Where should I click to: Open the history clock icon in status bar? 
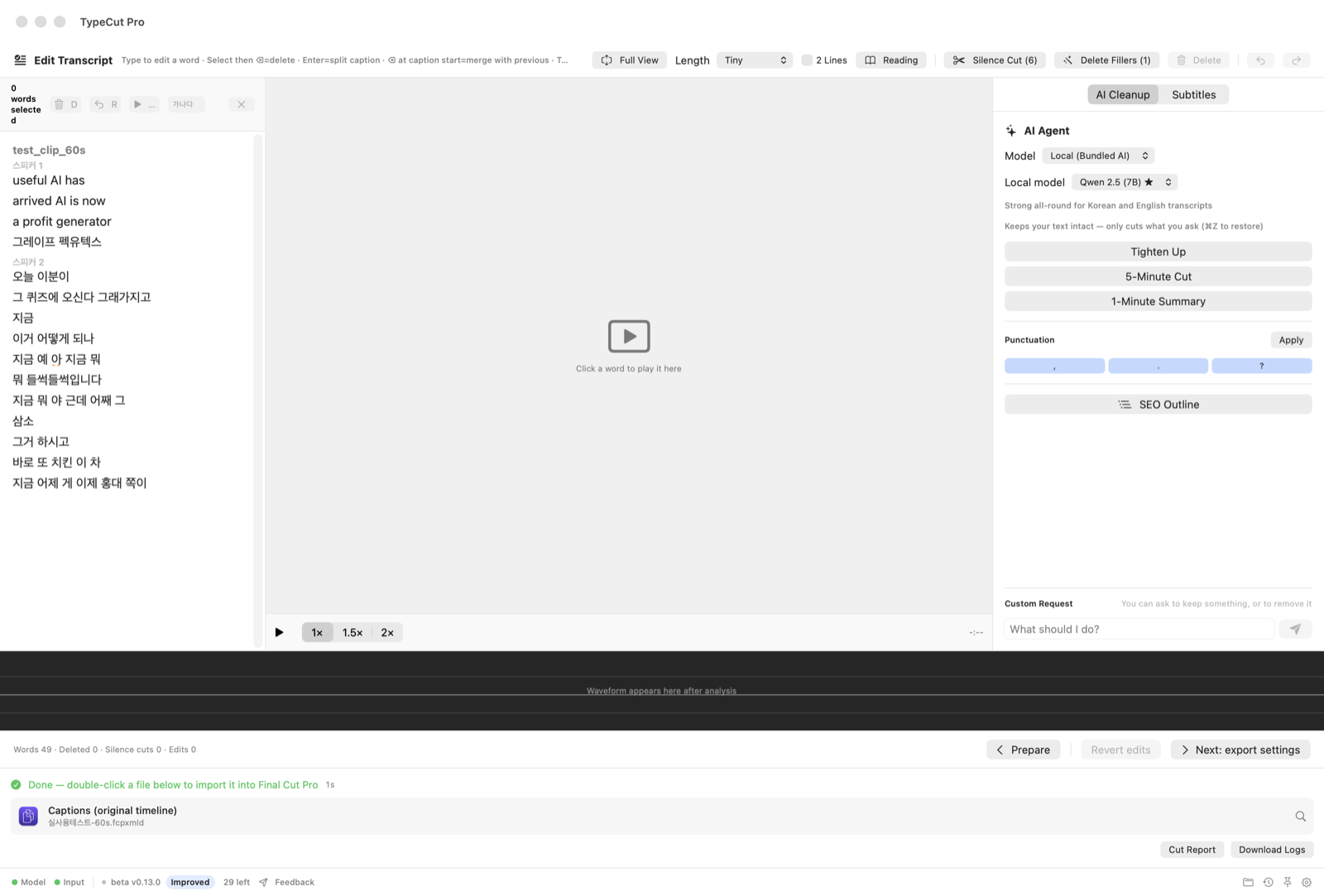point(1268,883)
